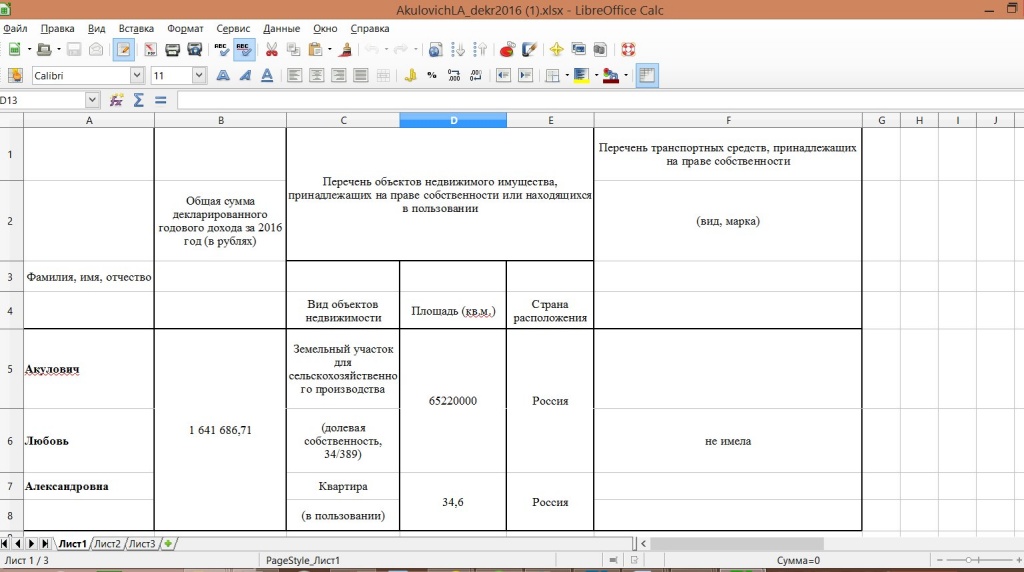
Task: Click the equals Function button
Action: click(161, 100)
